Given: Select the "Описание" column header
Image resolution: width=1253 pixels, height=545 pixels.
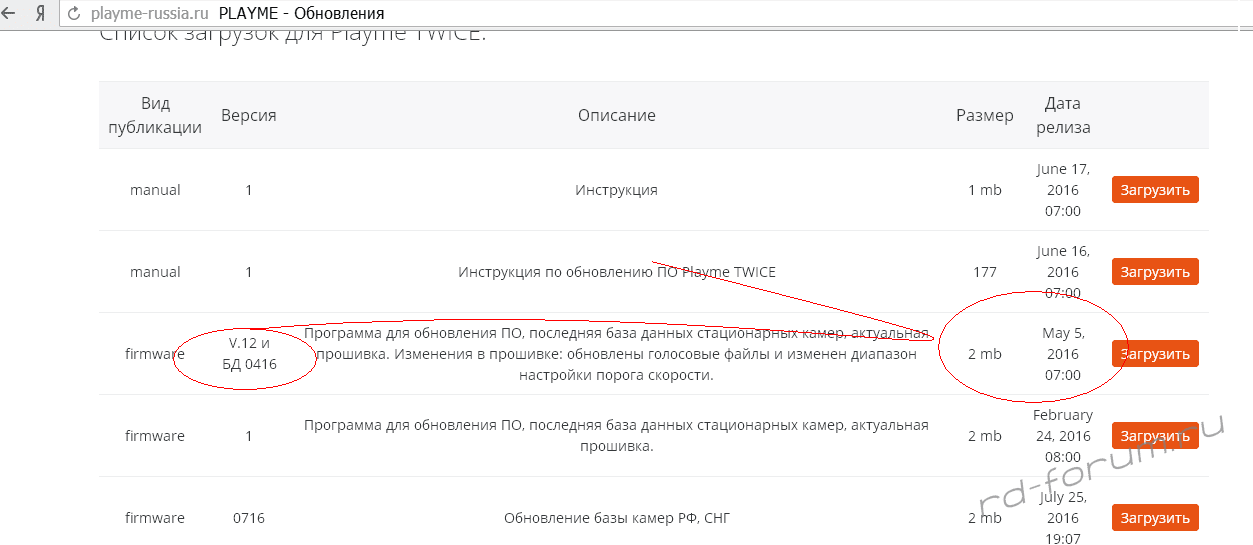Looking at the screenshot, I should [616, 115].
